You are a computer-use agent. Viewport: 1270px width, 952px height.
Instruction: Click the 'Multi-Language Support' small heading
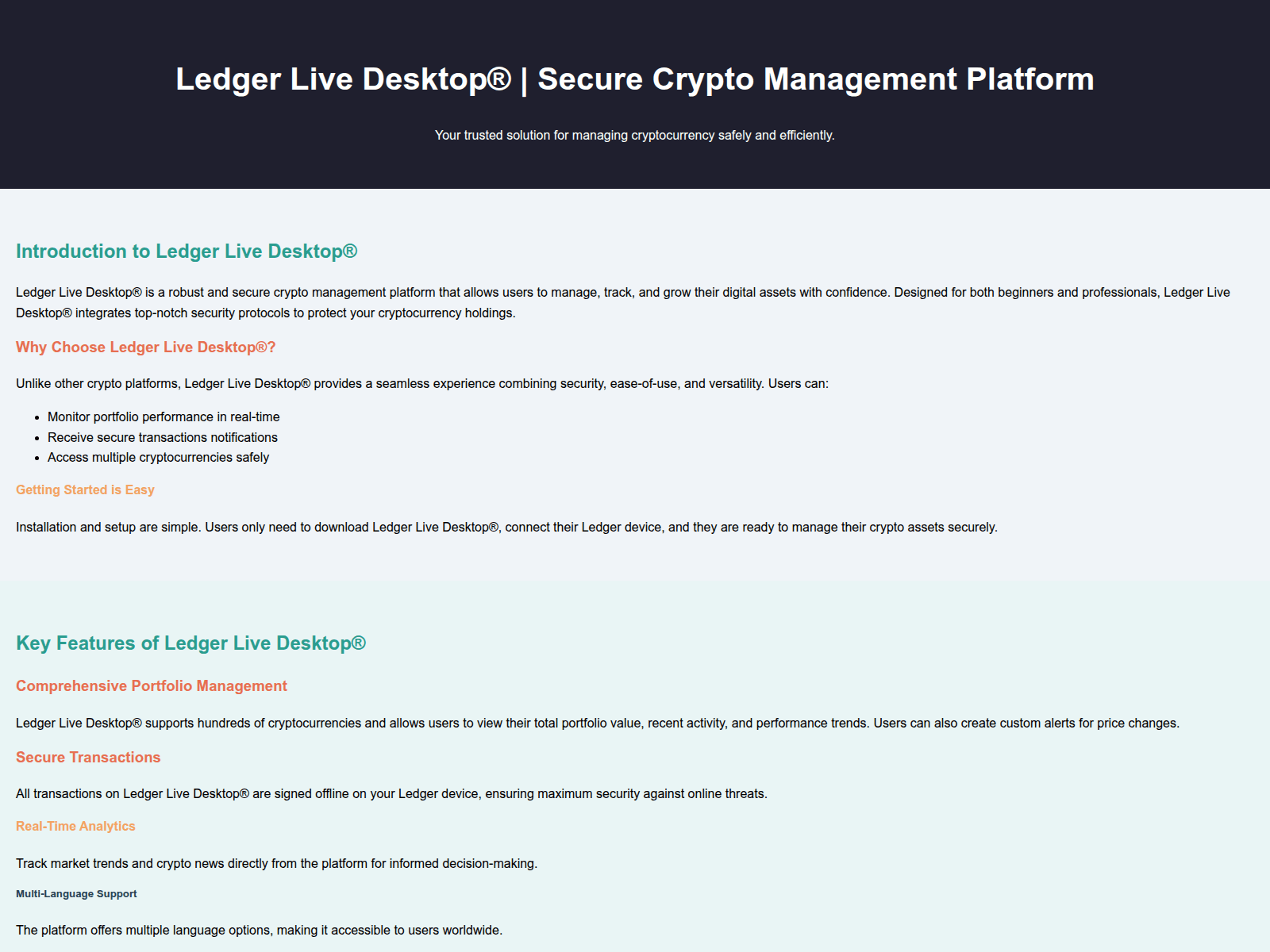coord(76,894)
